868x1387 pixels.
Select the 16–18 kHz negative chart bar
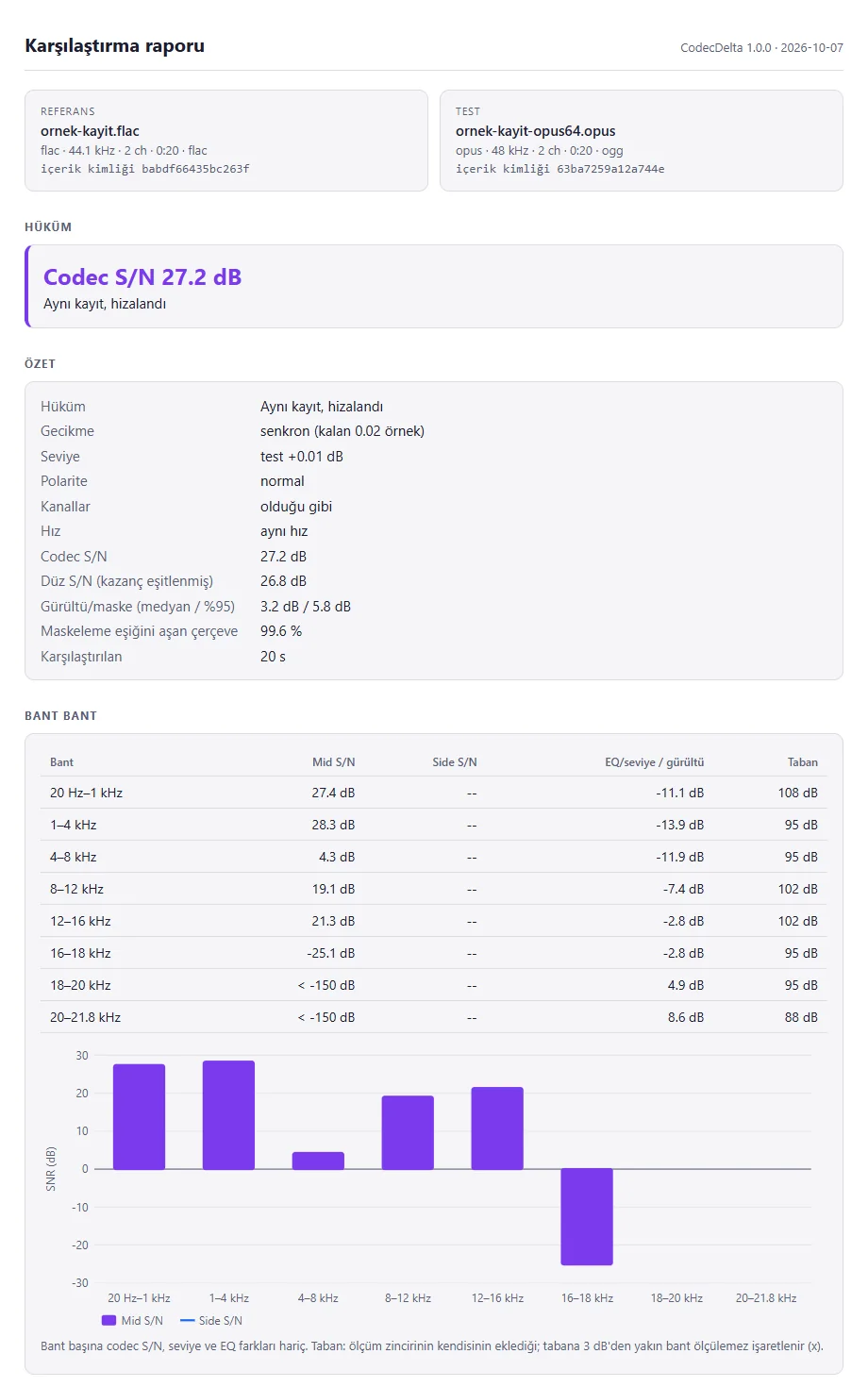pyautogui.click(x=587, y=1217)
